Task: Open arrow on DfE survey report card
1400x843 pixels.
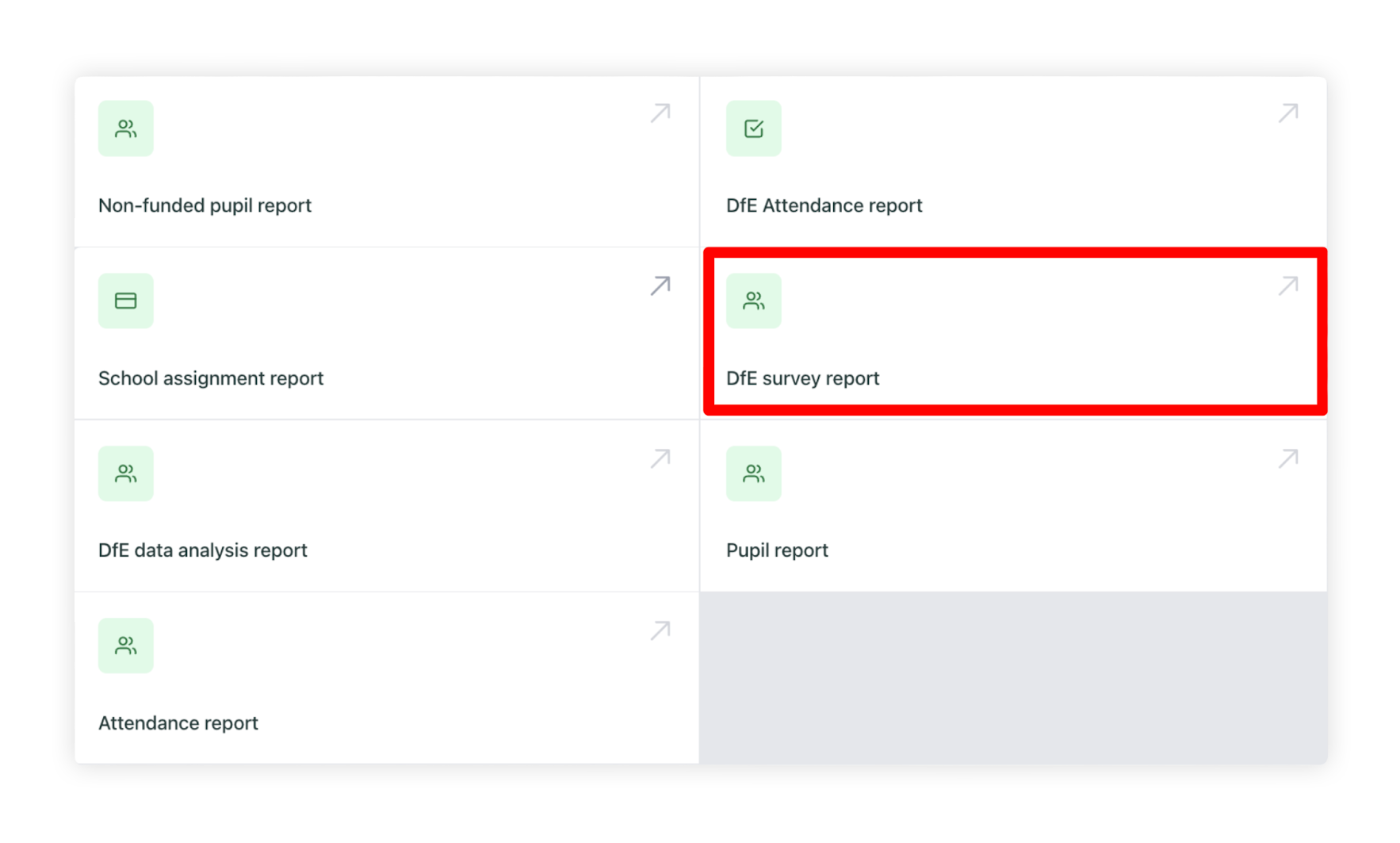Action: point(1288,285)
